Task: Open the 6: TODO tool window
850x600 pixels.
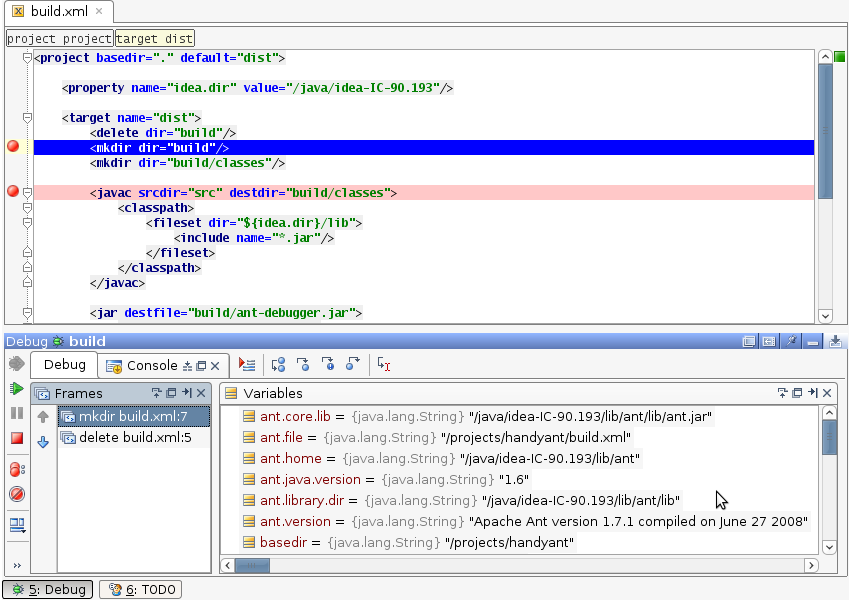Action: (140, 590)
